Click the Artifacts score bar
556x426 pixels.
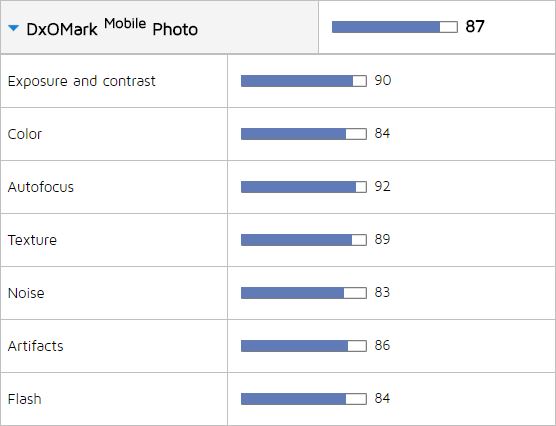coord(304,346)
